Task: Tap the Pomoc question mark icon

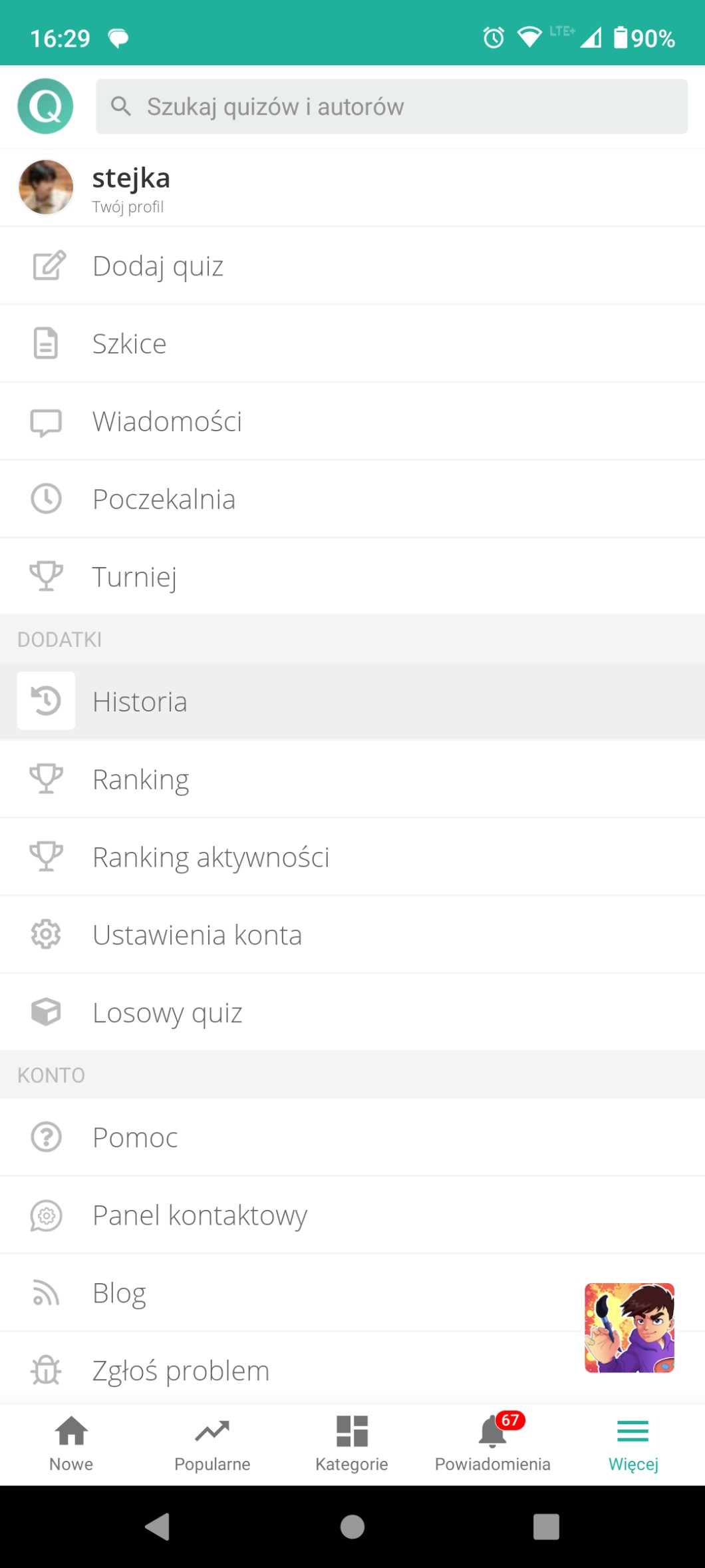Action: [x=46, y=1137]
